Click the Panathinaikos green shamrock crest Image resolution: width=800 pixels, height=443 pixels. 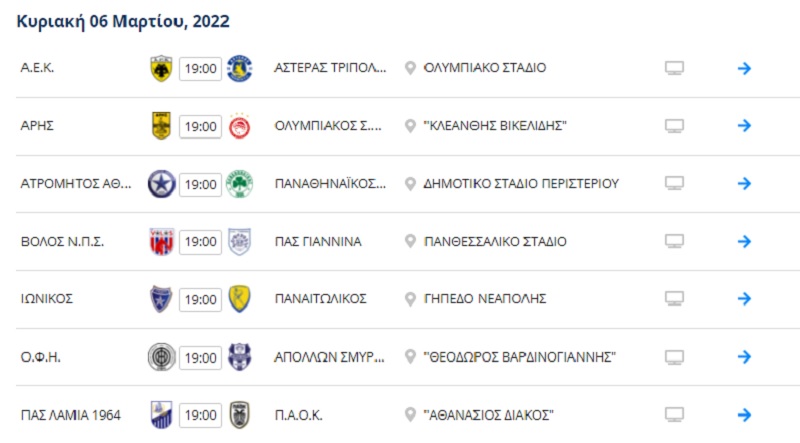coord(239,184)
